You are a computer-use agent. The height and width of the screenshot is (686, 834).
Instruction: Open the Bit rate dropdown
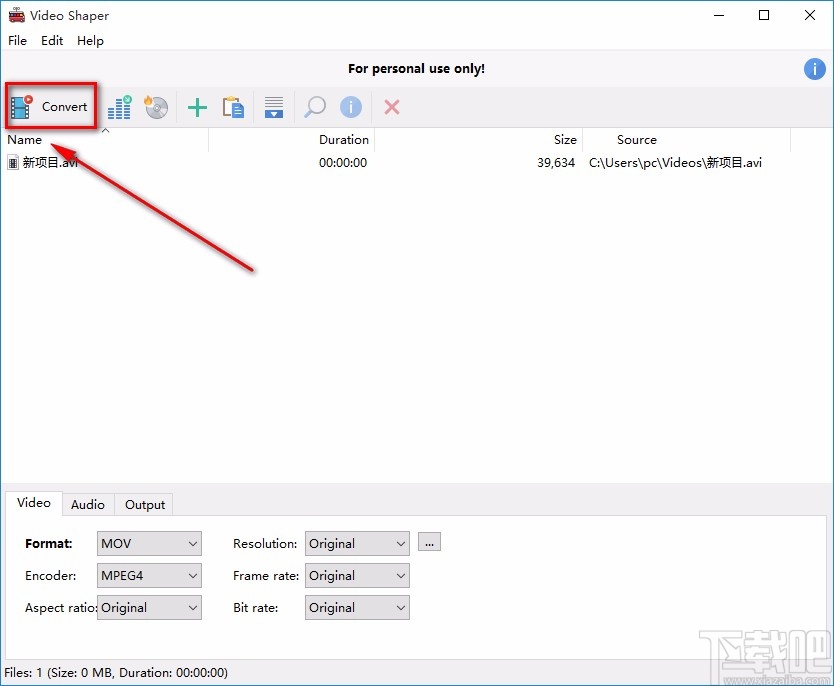(357, 607)
